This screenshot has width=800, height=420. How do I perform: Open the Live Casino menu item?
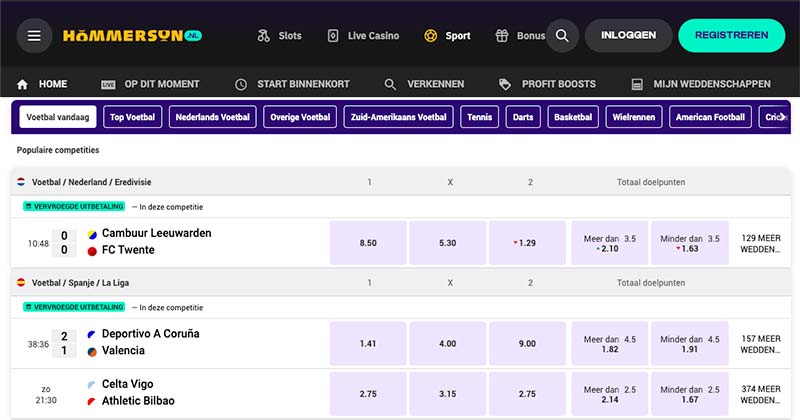373,36
